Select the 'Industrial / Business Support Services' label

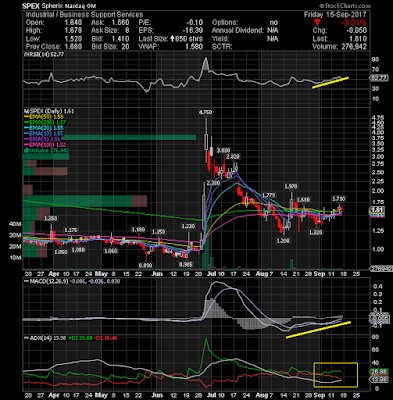84,15
